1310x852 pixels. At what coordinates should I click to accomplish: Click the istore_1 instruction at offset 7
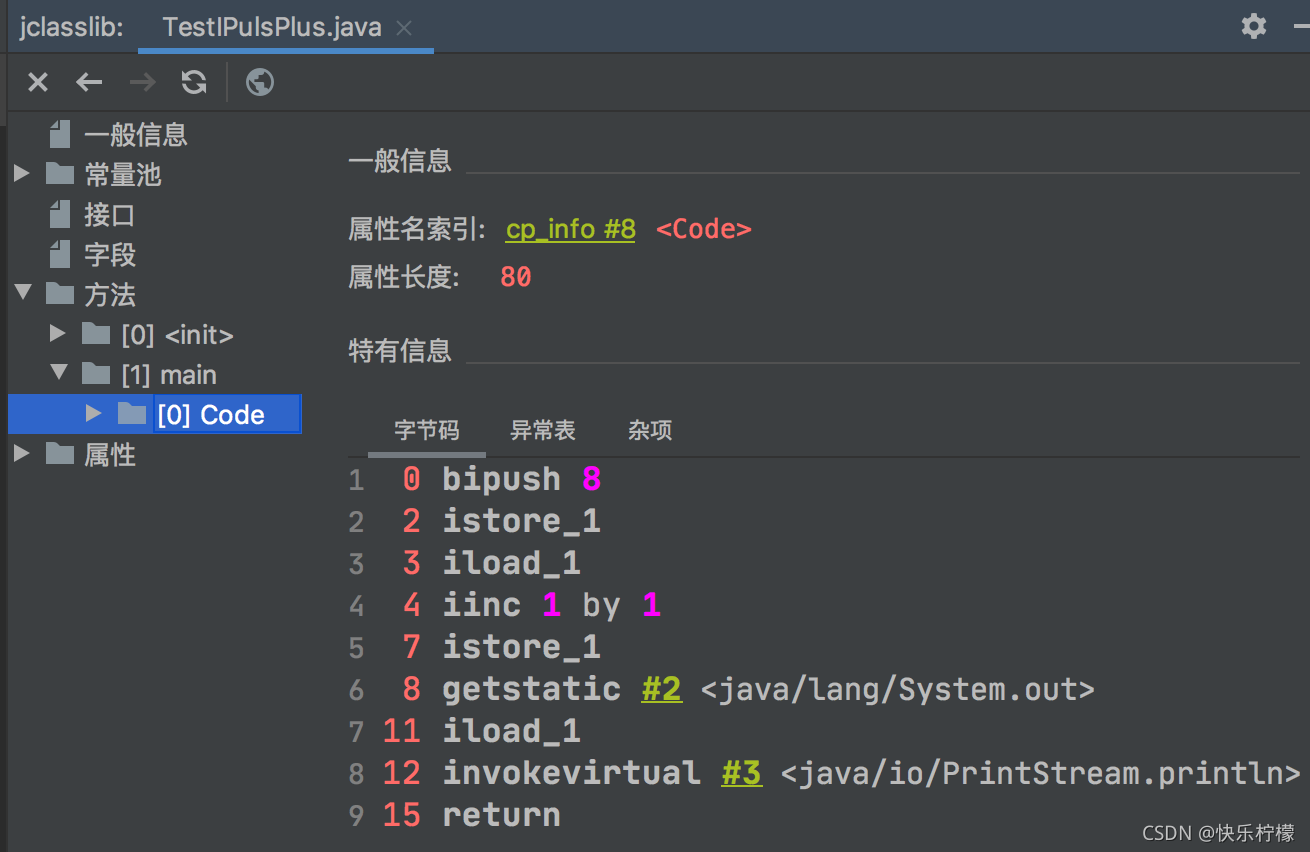522,647
